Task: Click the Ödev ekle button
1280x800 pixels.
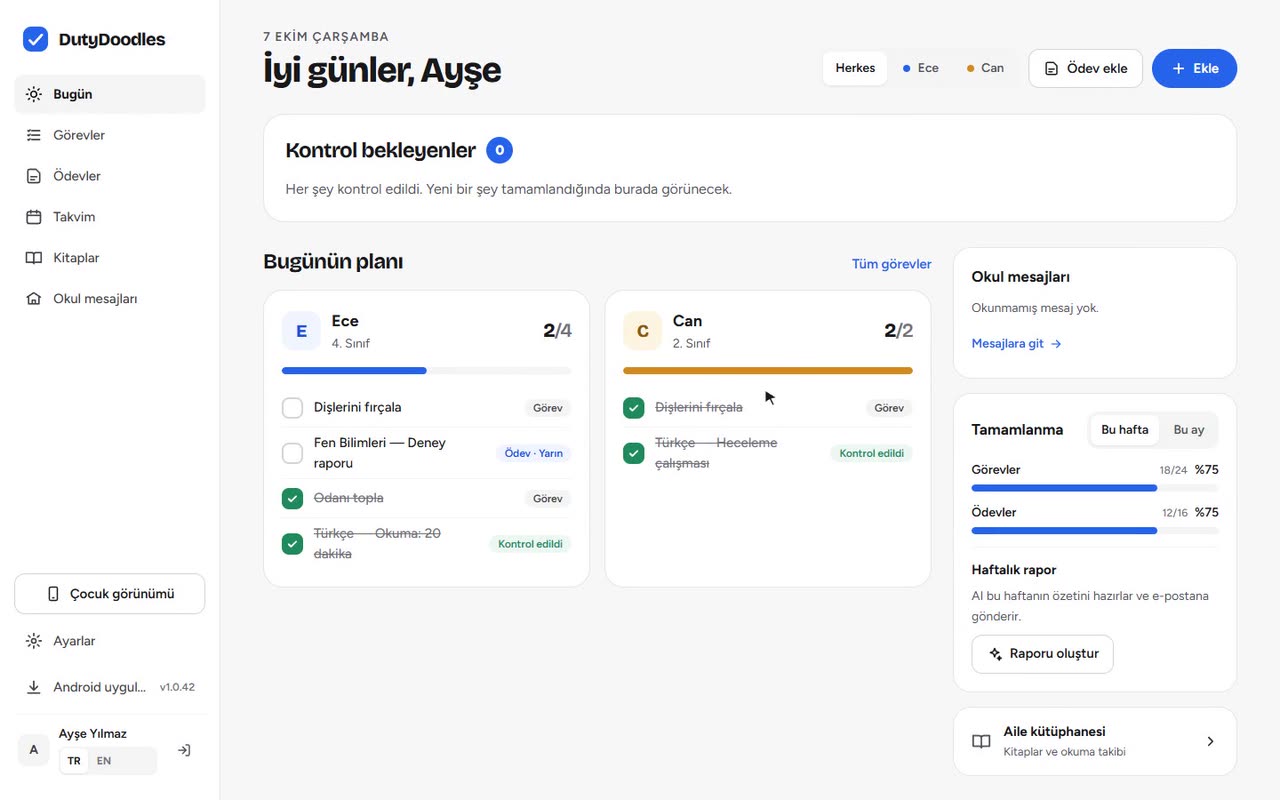Action: (1085, 68)
